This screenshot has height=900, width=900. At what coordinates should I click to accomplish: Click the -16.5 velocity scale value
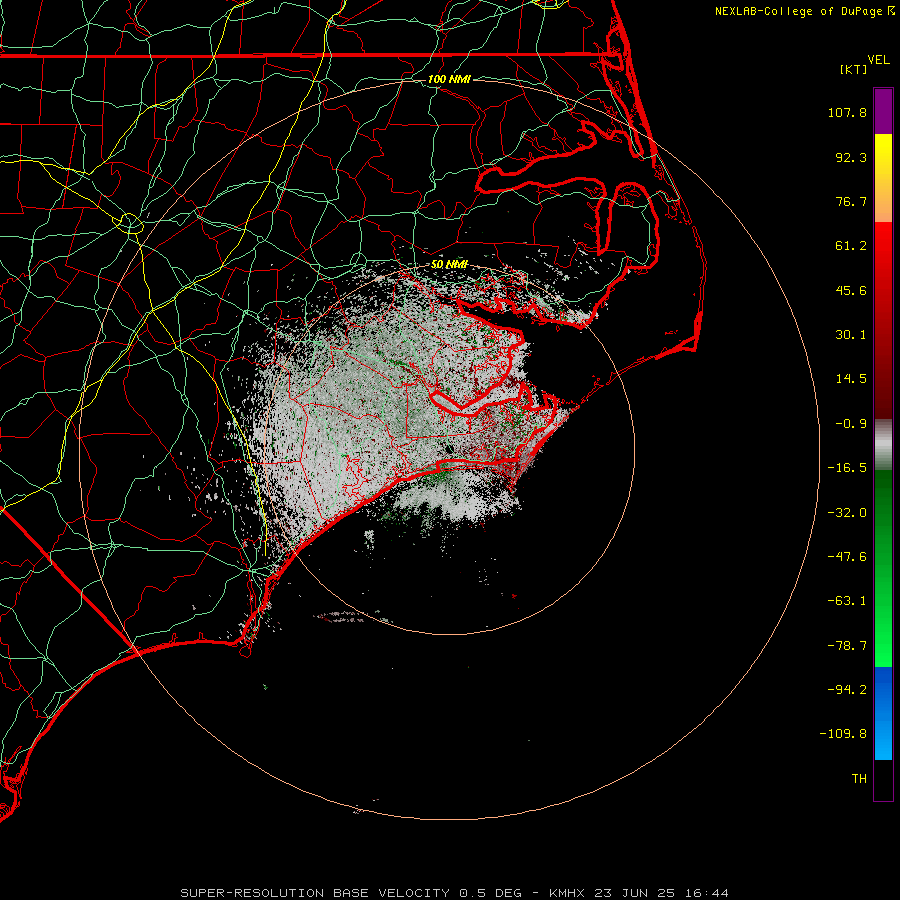point(847,468)
